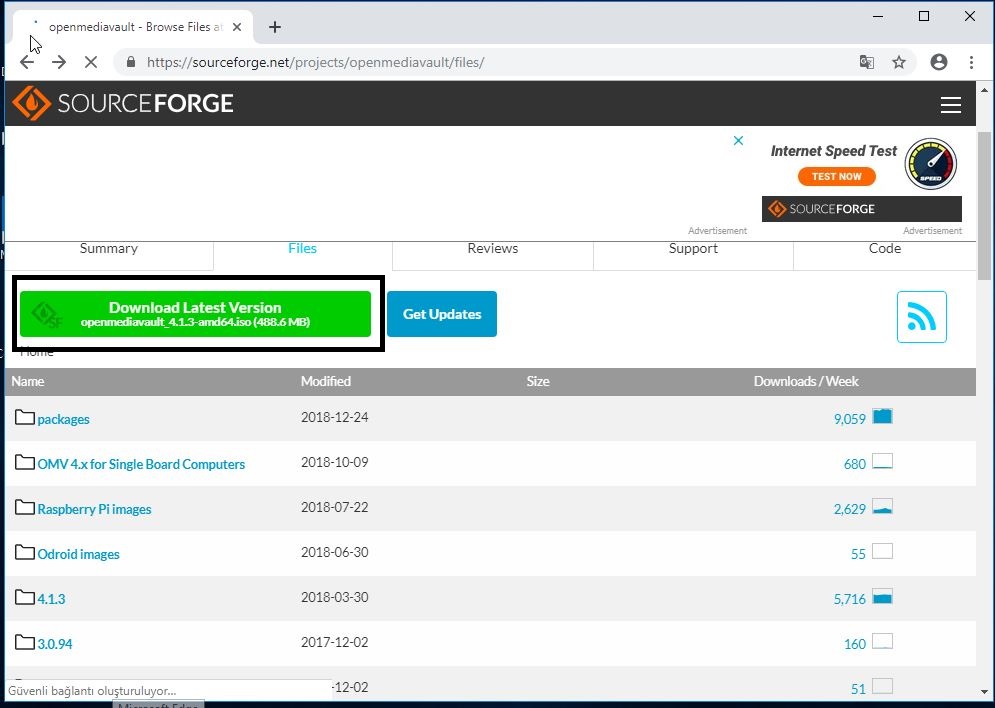
Task: Open the Code tab
Action: pos(885,249)
